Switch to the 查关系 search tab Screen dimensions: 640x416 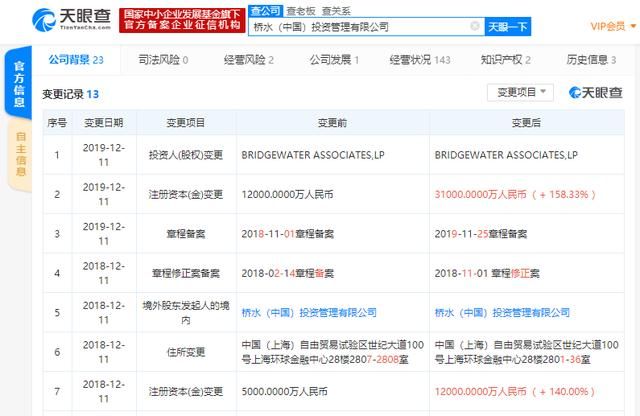coord(336,11)
